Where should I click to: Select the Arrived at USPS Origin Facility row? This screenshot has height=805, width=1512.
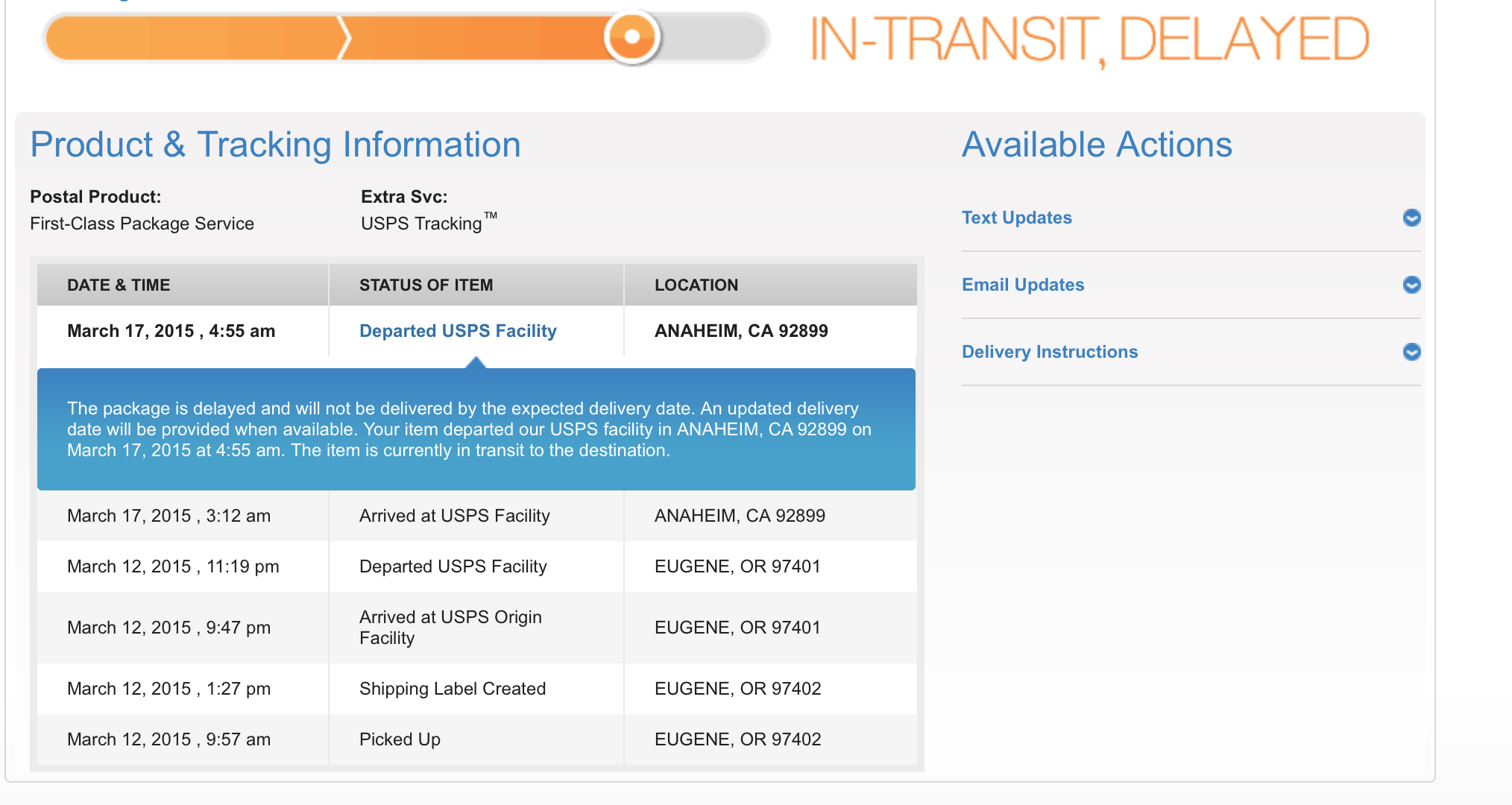coord(477,628)
